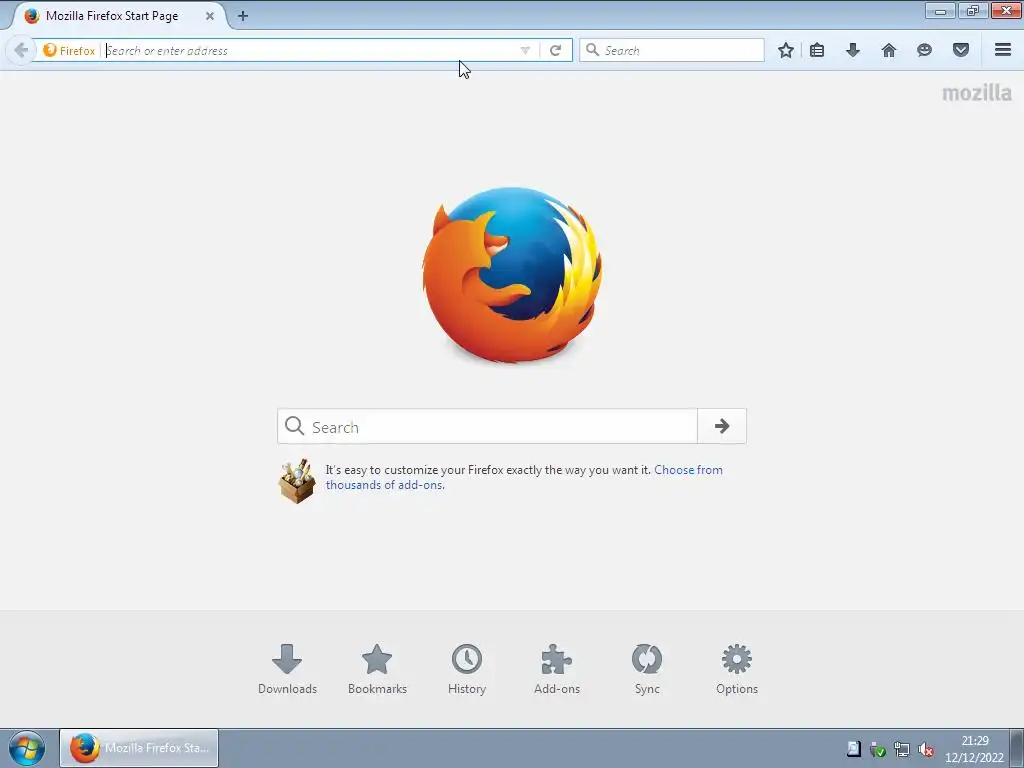Click the Mozilla Firefox taskbar button
The image size is (1024, 768).
(139, 748)
